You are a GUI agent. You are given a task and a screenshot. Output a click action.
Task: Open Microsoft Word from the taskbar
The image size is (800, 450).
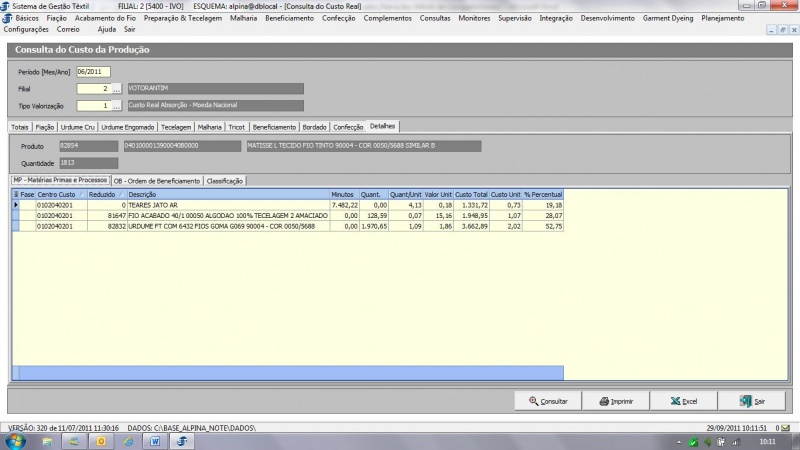pos(156,440)
